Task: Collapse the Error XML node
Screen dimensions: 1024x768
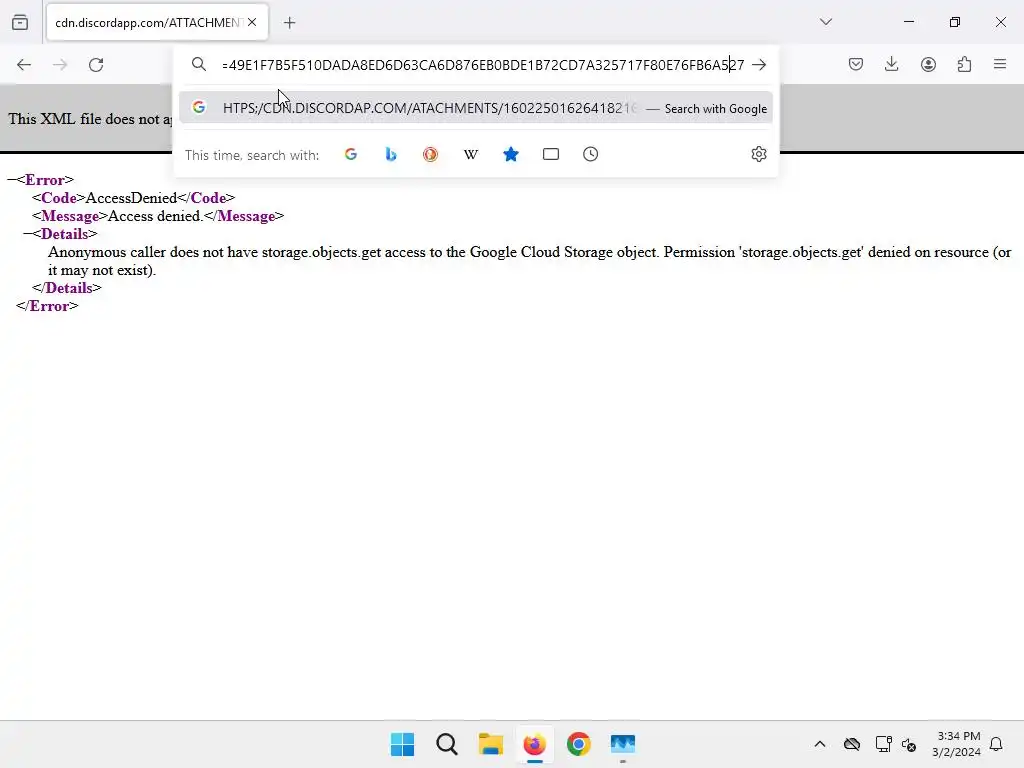Action: pos(11,180)
